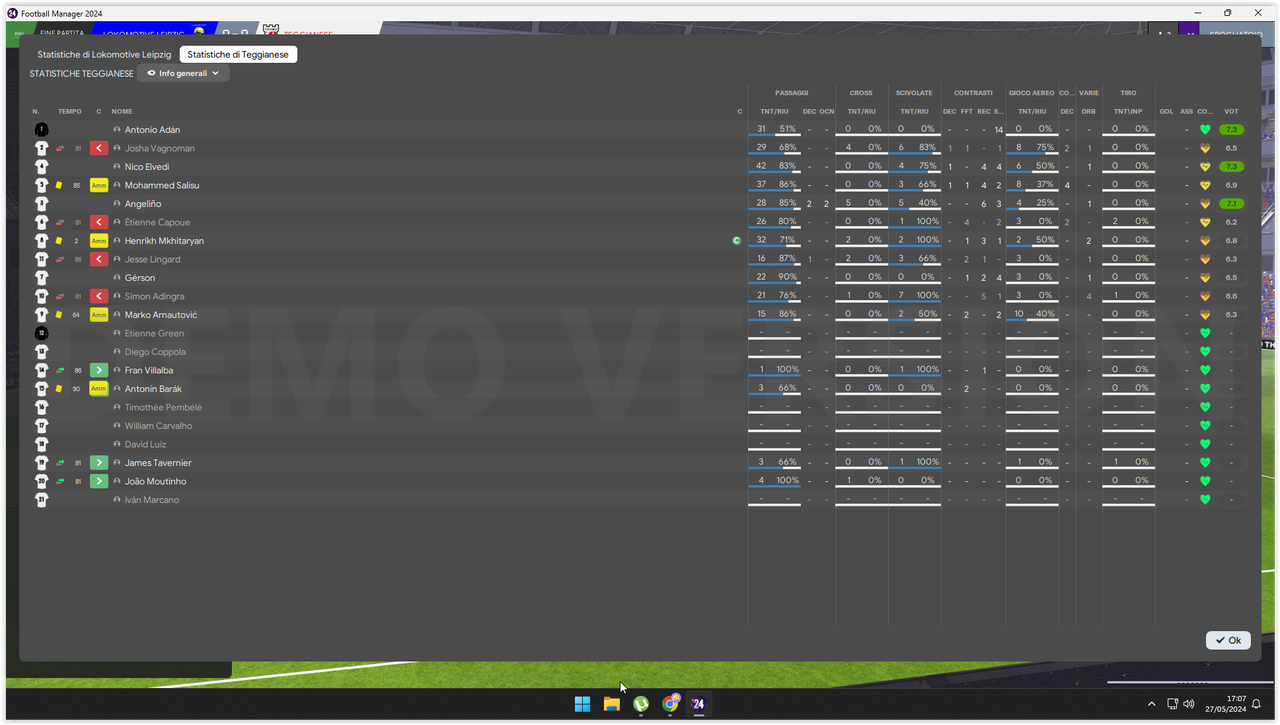The height and width of the screenshot is (725, 1280).
Task: Open the Windows Start menu
Action: (582, 704)
